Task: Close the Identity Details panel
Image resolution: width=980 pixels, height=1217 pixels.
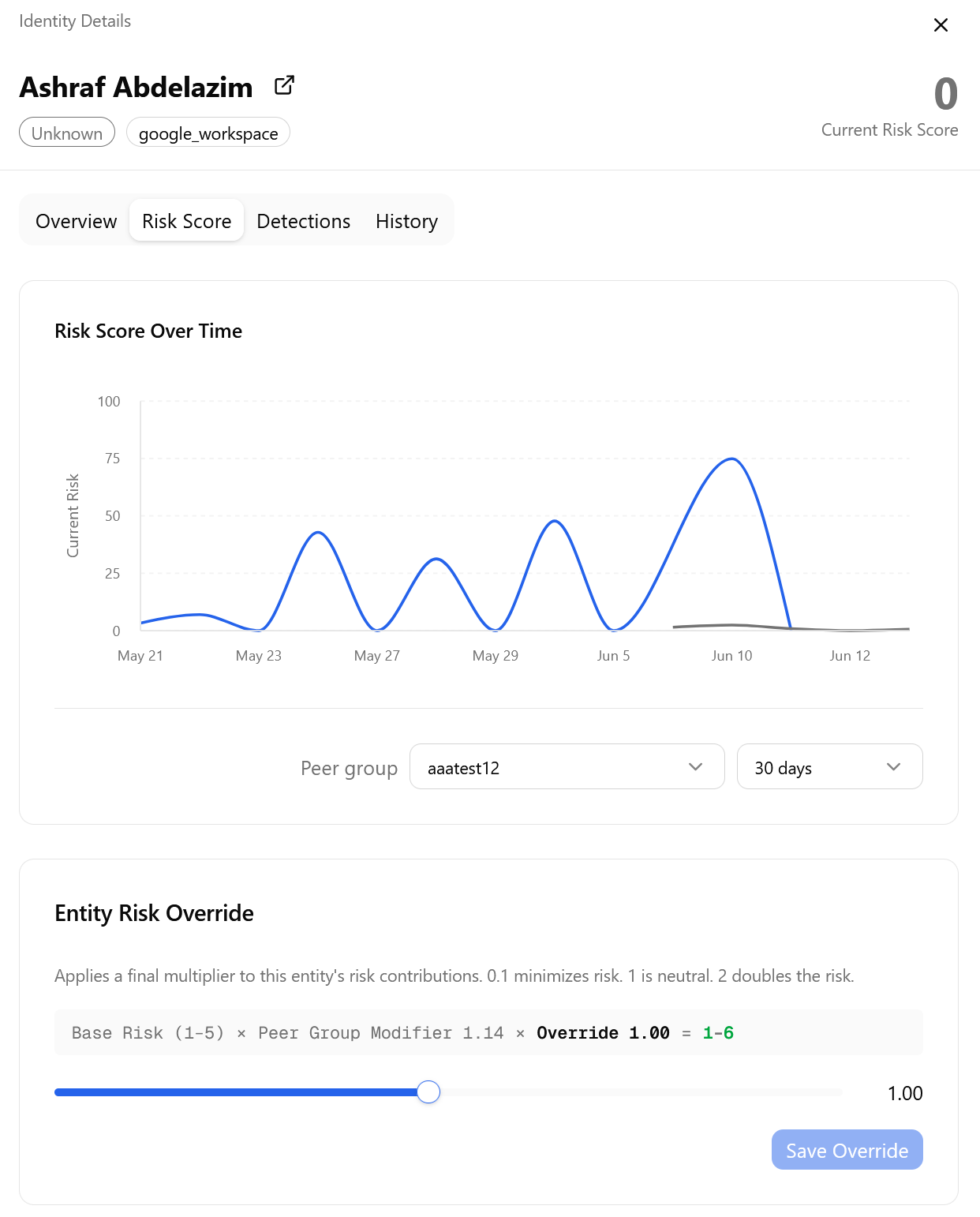Action: click(x=941, y=25)
